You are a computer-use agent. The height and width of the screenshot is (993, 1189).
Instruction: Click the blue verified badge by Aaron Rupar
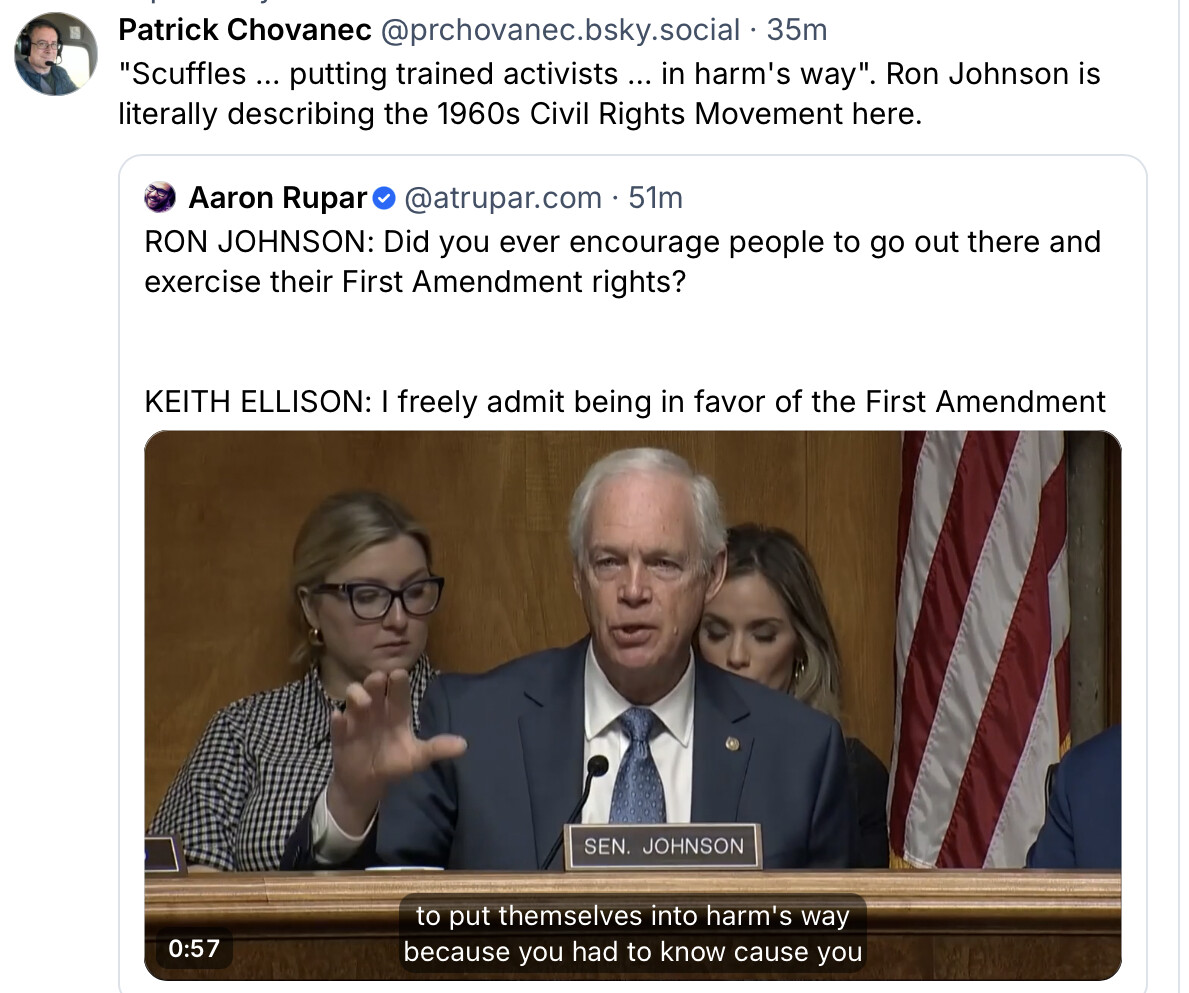[385, 199]
